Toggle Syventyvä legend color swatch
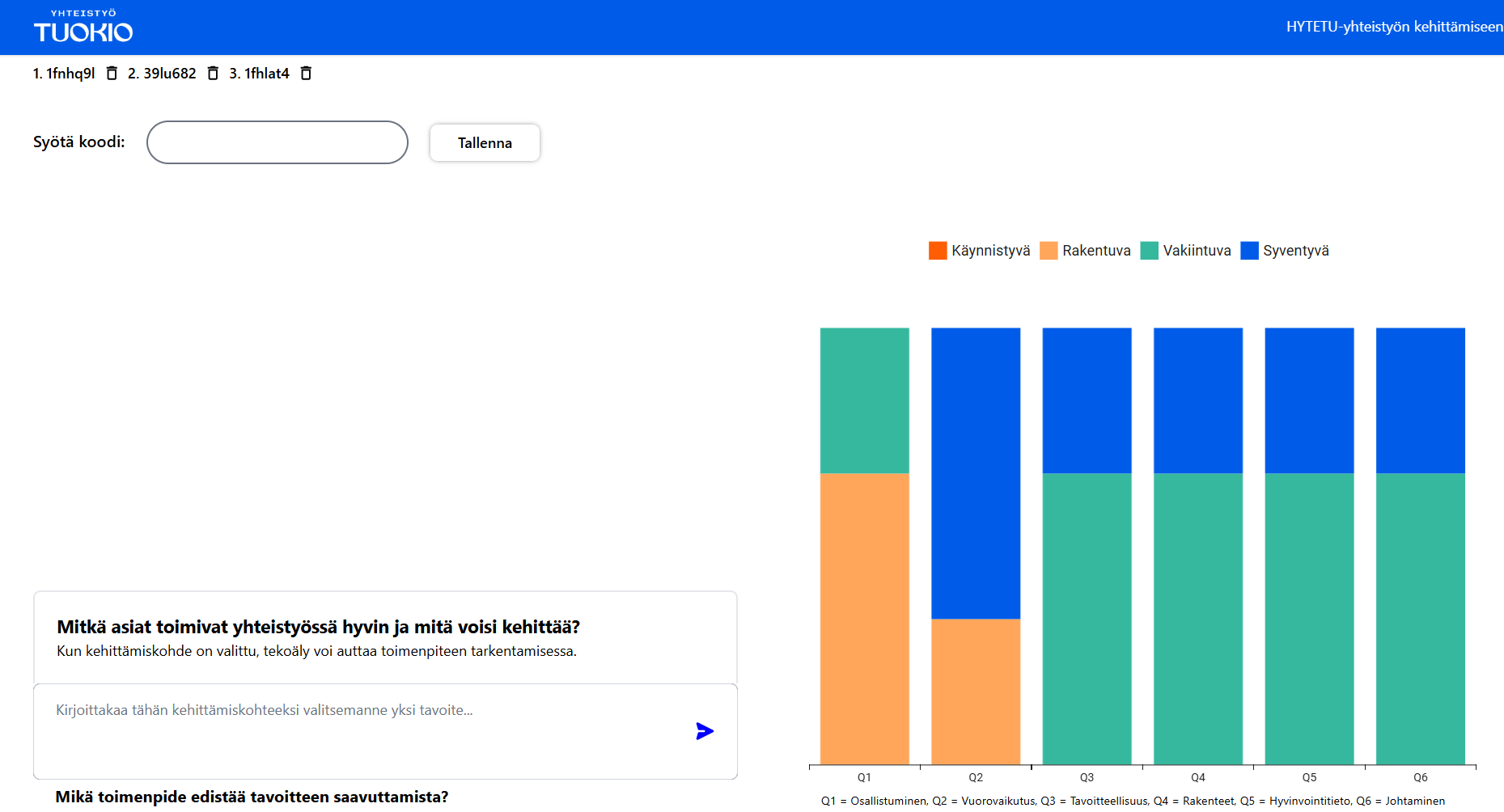The height and width of the screenshot is (812, 1504). [1249, 251]
